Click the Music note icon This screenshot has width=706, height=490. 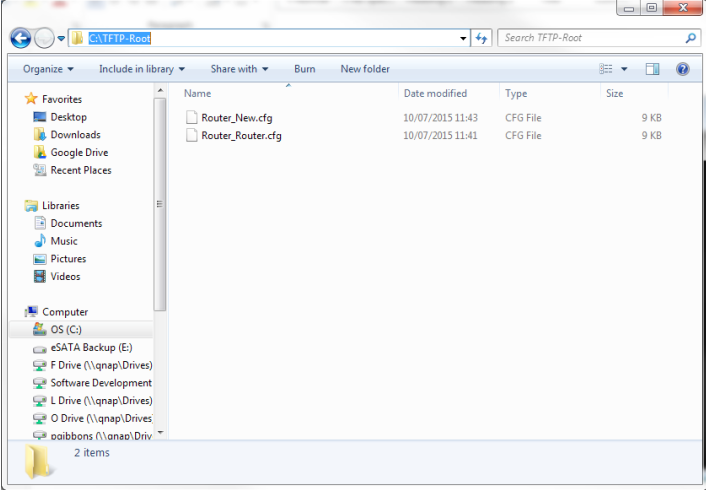[40, 240]
